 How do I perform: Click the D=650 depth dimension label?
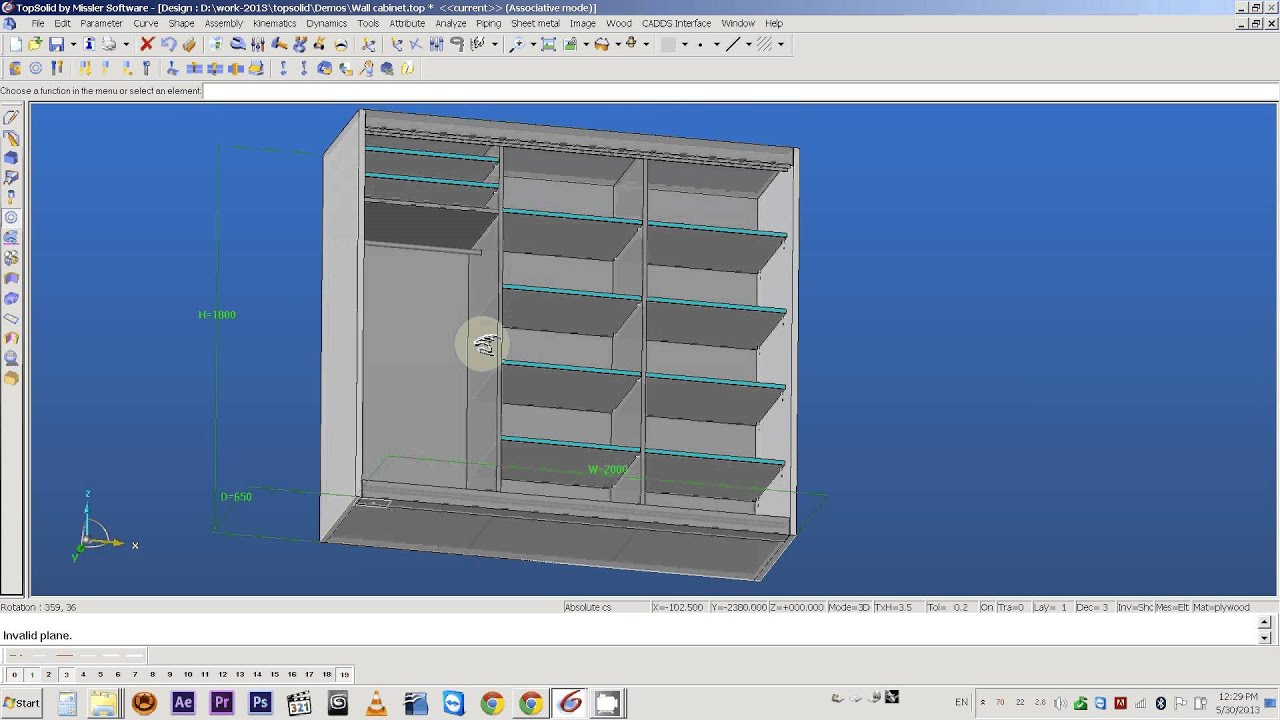(236, 497)
